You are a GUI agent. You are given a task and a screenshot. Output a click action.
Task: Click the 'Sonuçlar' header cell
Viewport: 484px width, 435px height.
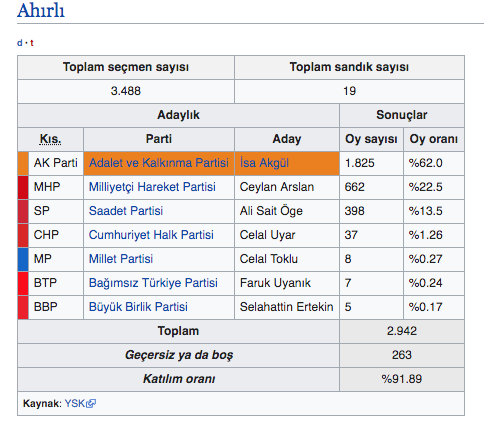[x=402, y=115]
